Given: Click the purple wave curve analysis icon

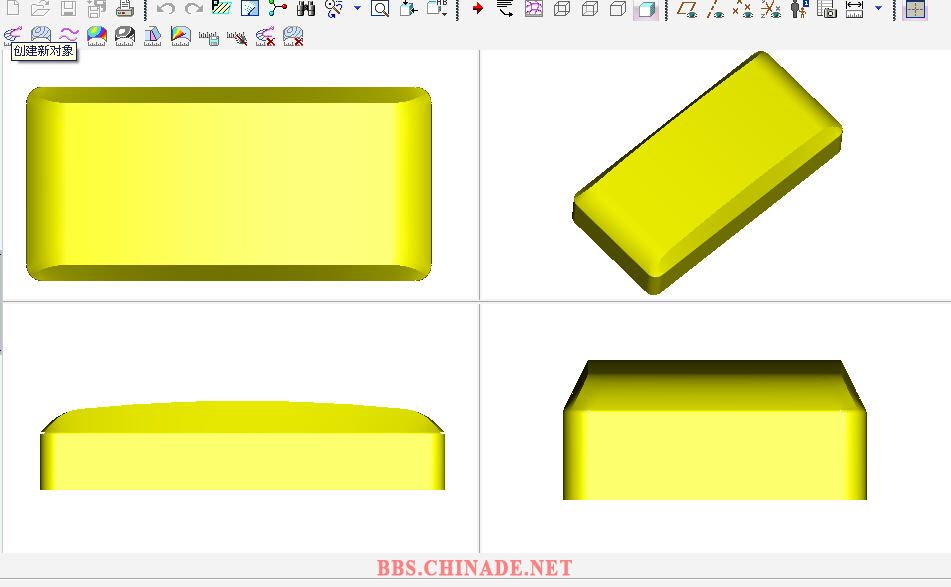Looking at the screenshot, I should [x=68, y=37].
